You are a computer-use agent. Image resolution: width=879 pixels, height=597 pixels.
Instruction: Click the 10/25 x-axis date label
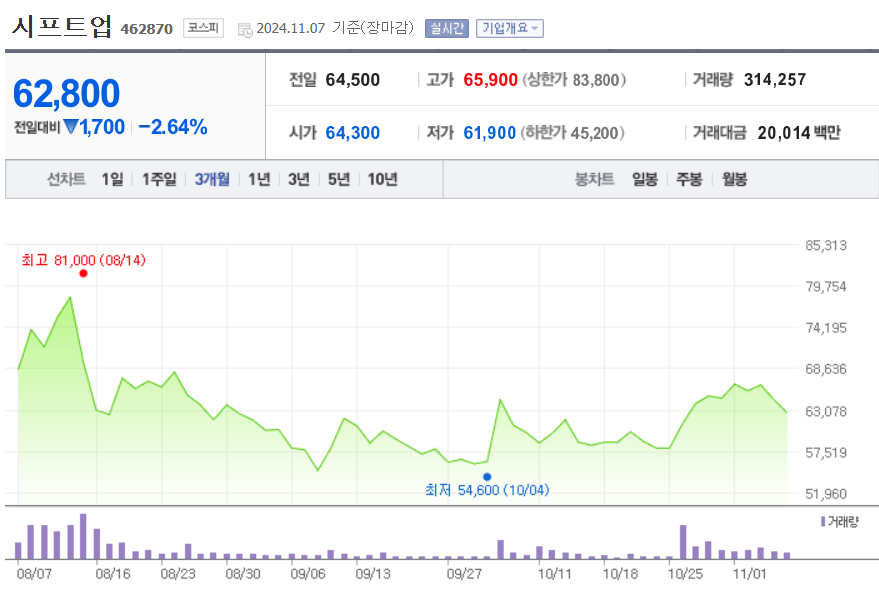685,574
